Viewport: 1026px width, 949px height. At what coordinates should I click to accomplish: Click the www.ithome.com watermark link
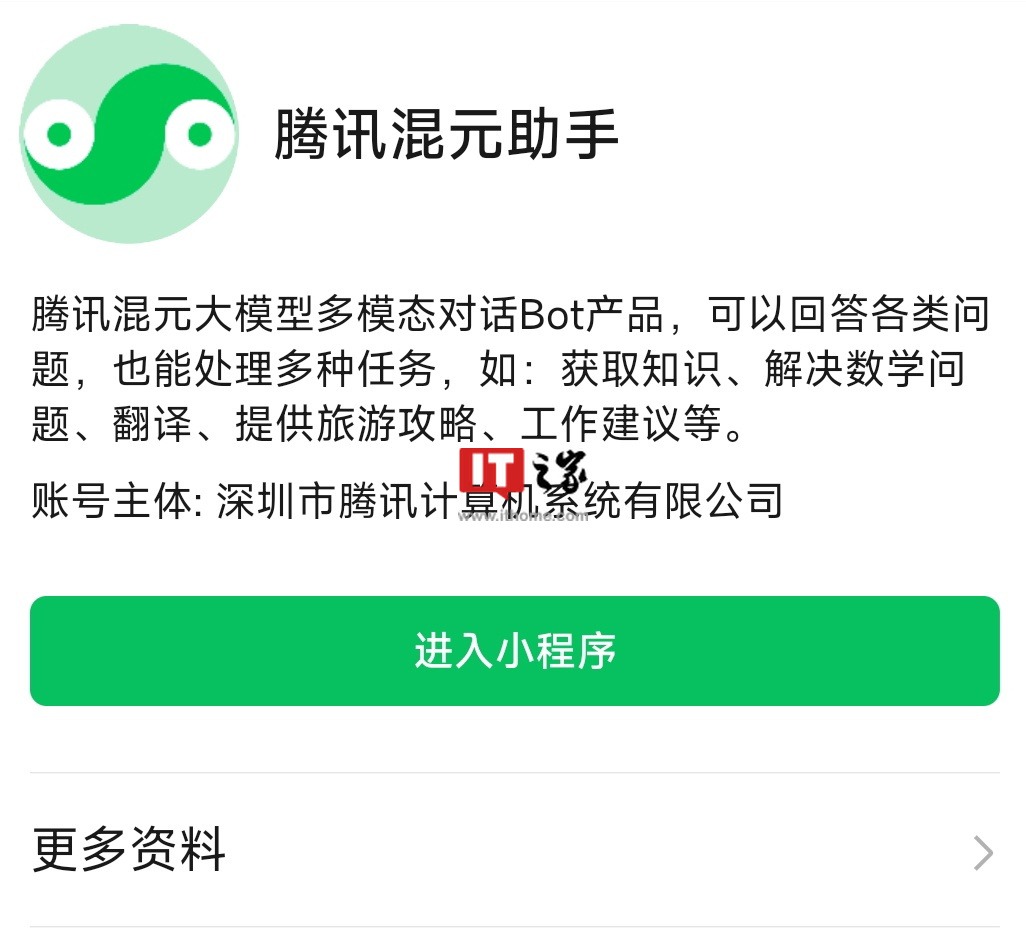(x=523, y=516)
